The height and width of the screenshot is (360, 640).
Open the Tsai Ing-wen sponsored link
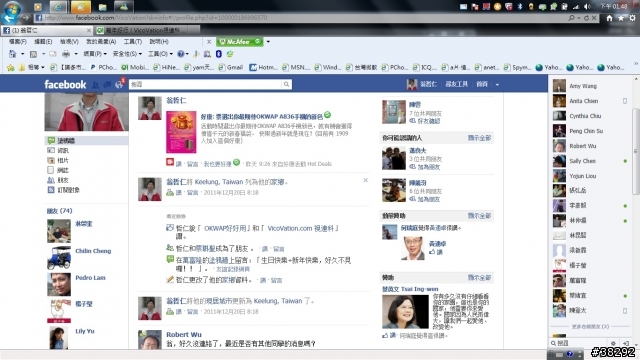410,289
